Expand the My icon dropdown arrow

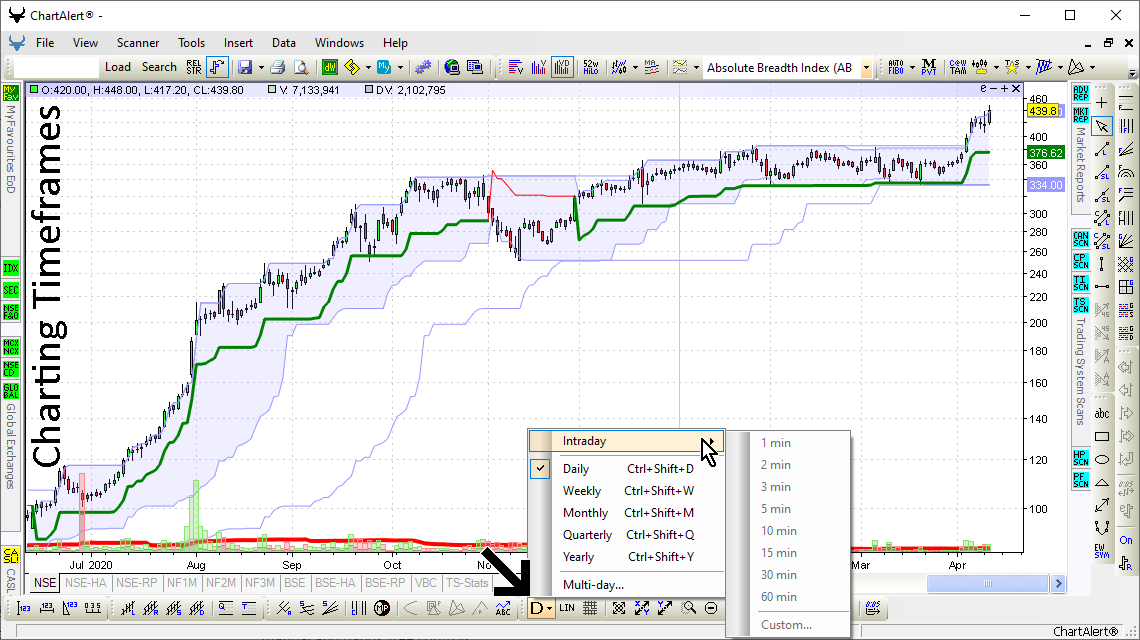[400, 68]
